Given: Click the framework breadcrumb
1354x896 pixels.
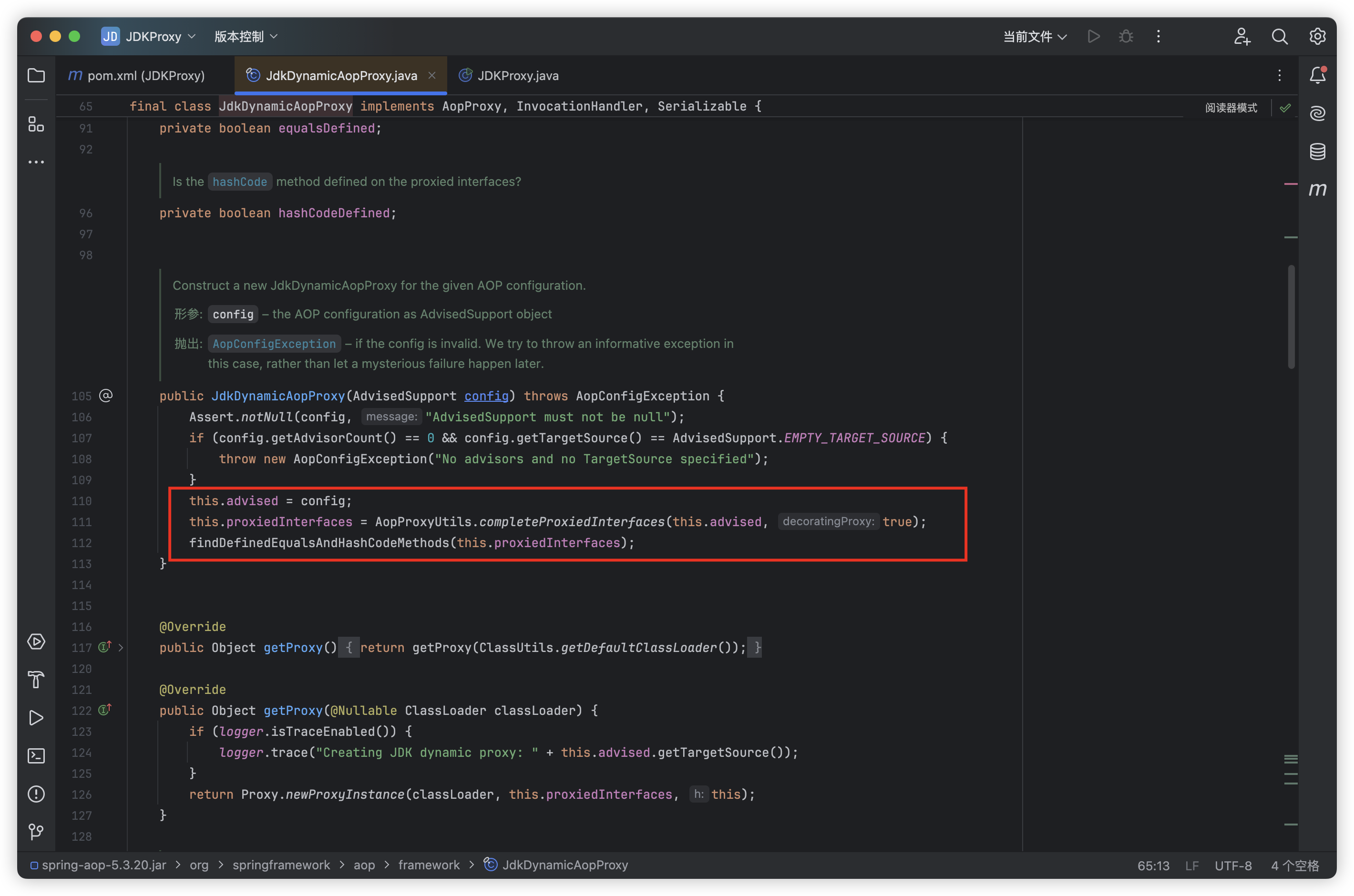Looking at the screenshot, I should click(x=429, y=865).
